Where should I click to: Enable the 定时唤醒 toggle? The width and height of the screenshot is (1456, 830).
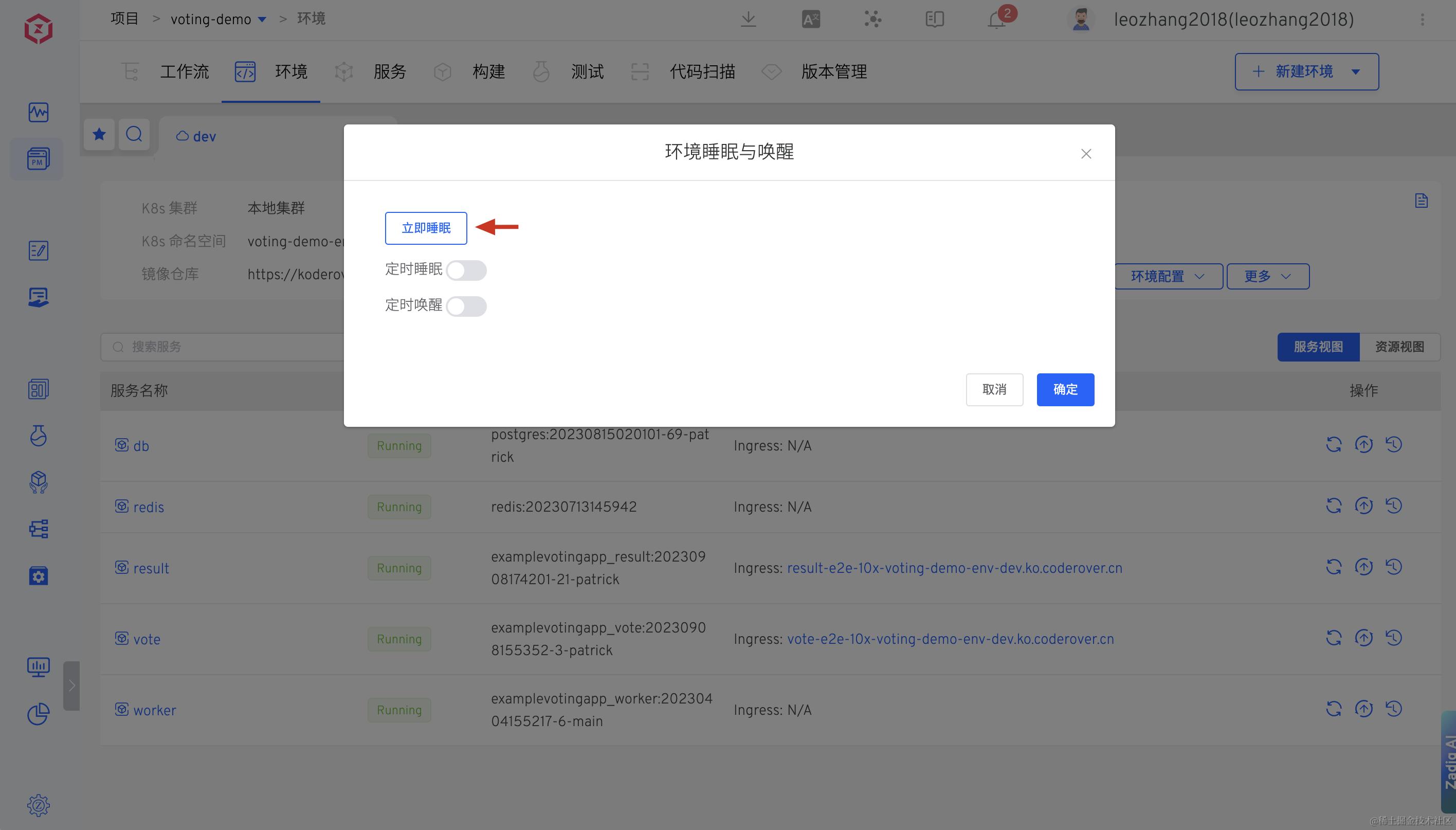coord(466,306)
